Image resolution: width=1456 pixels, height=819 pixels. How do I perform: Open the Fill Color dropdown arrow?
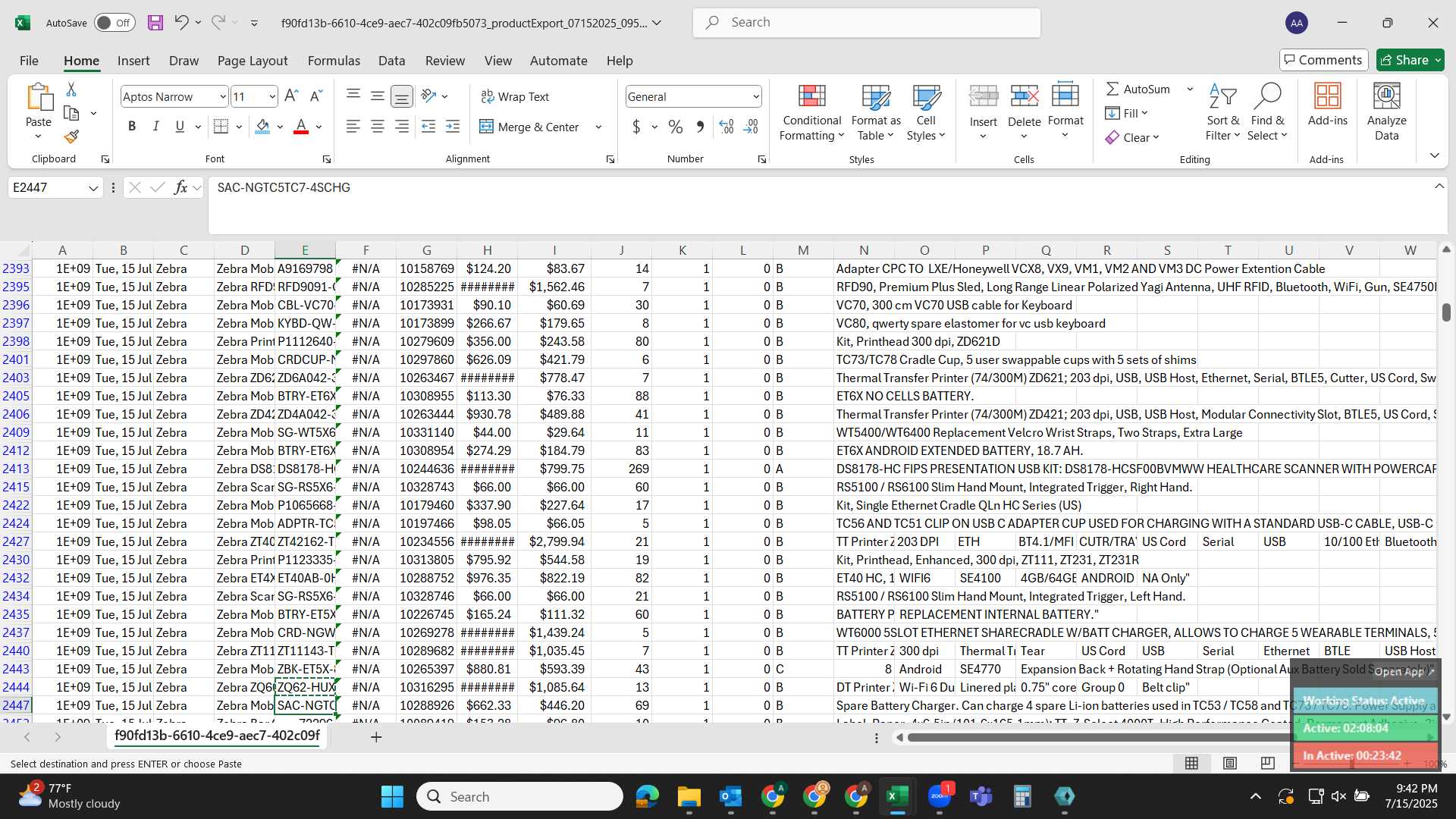point(280,127)
